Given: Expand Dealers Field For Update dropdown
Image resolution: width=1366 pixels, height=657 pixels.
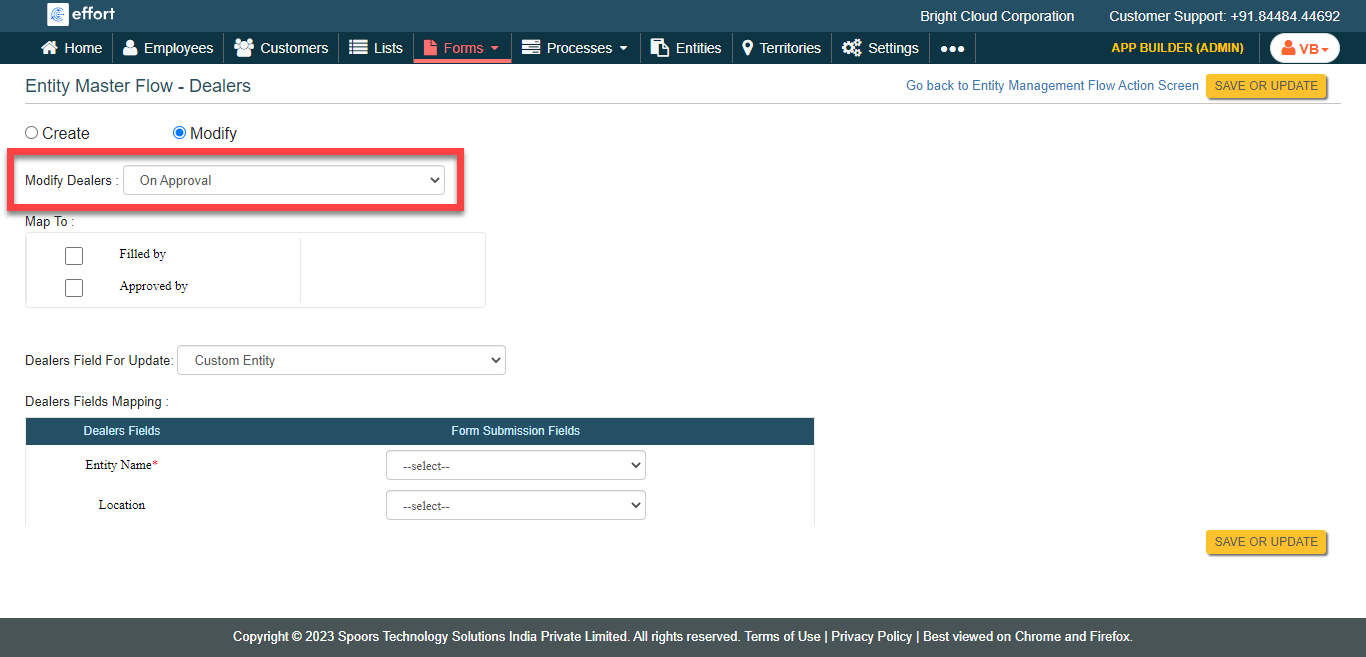Looking at the screenshot, I should [341, 360].
